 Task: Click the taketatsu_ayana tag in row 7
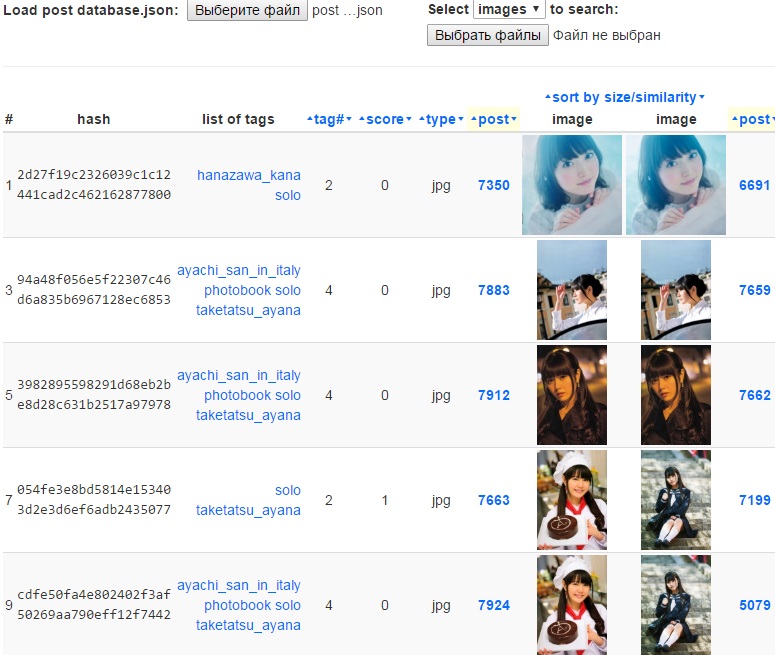pos(248,510)
